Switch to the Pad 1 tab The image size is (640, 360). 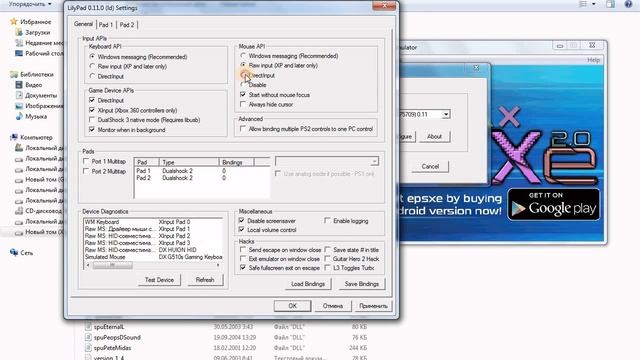[106, 25]
